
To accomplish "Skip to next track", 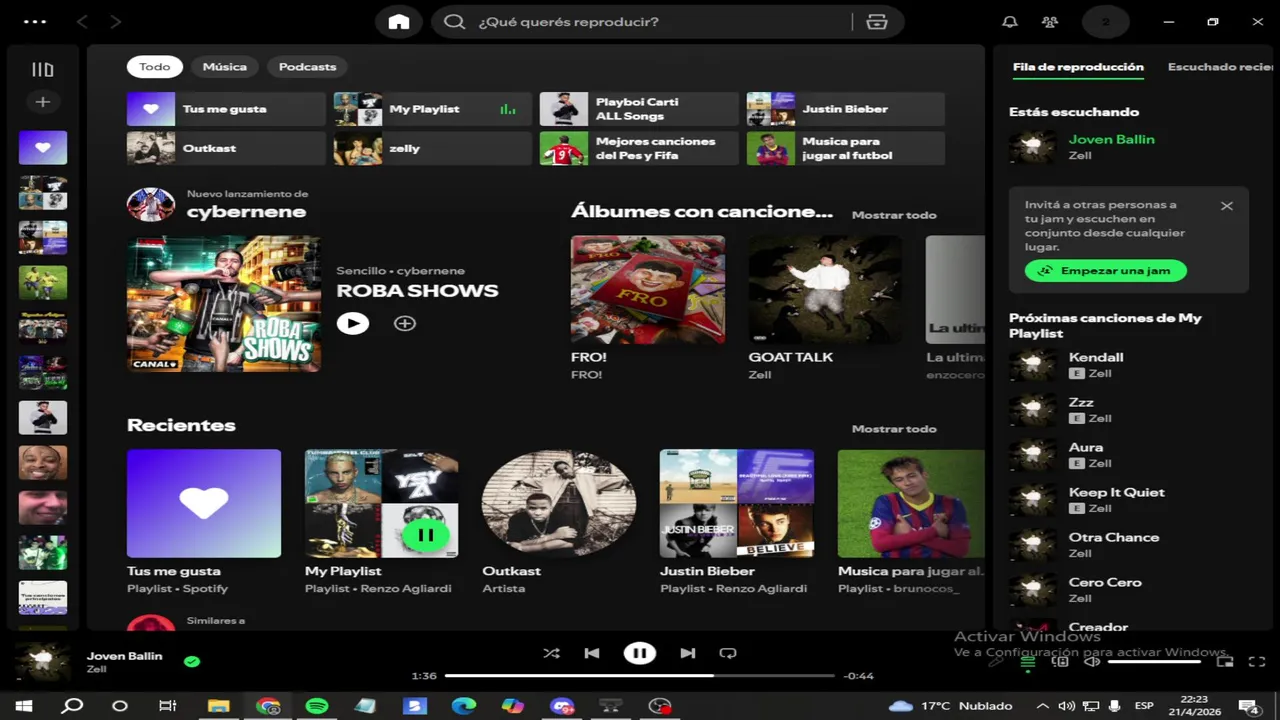I will tap(688, 653).
